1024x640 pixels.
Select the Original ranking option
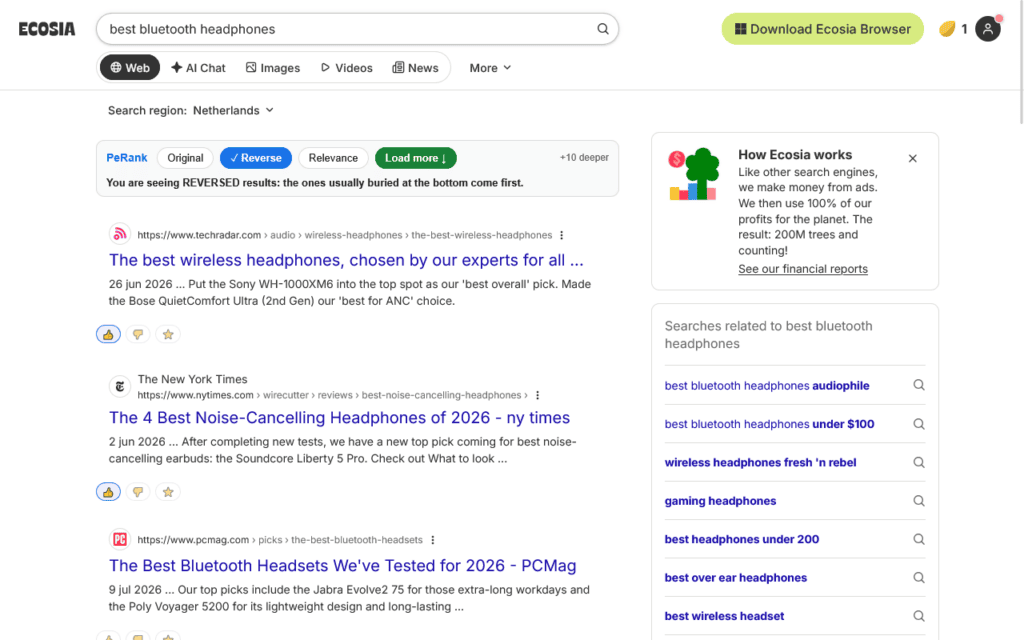click(185, 158)
